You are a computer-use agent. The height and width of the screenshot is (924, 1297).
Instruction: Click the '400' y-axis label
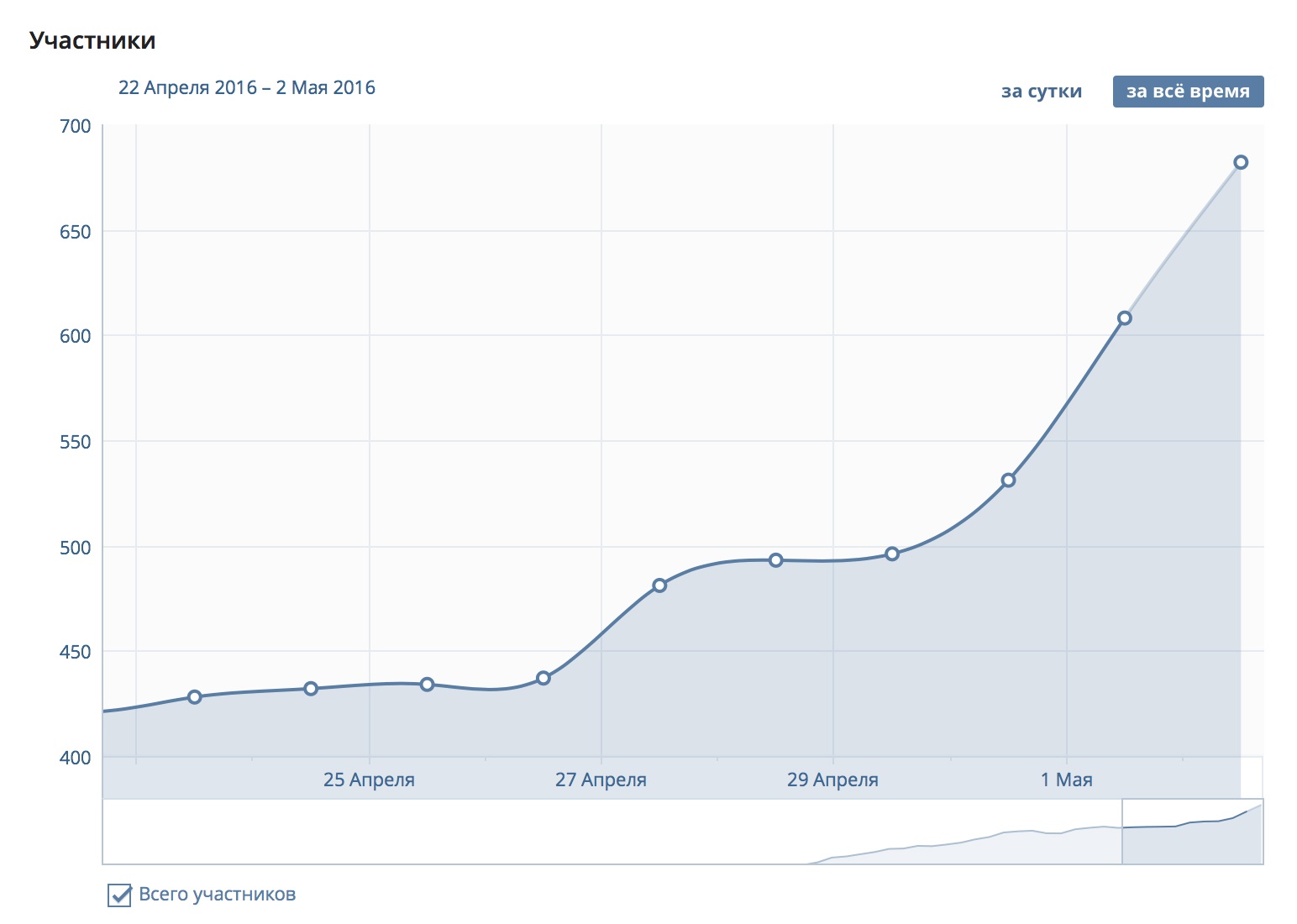76,758
